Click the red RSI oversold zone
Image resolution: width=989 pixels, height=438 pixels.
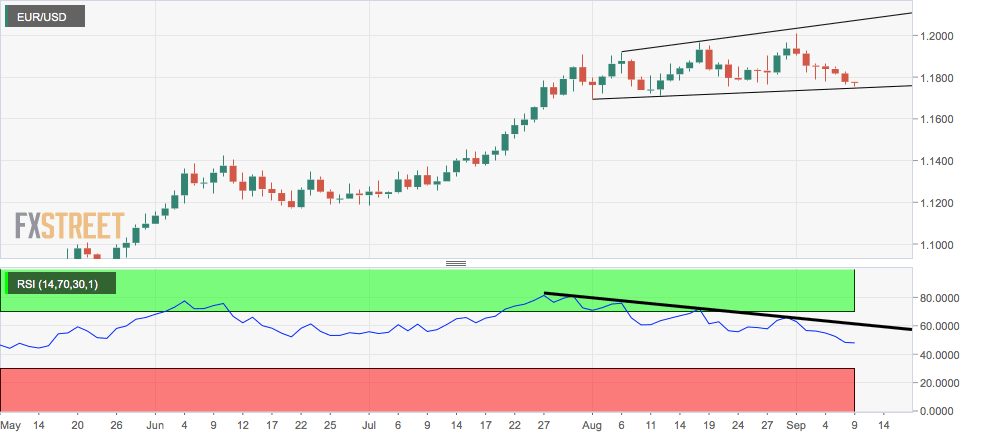427,389
